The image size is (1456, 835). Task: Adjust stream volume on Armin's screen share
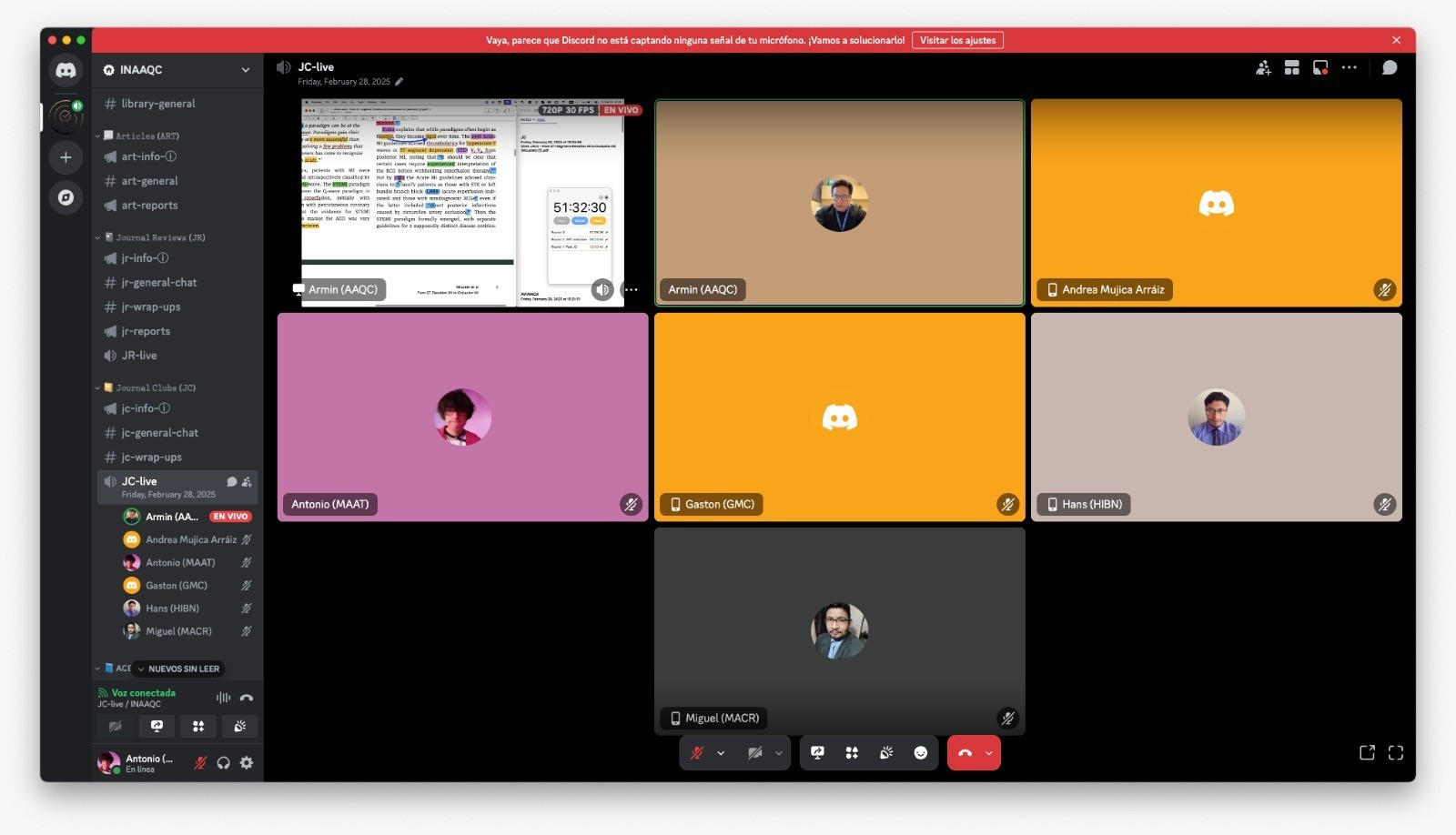(602, 289)
